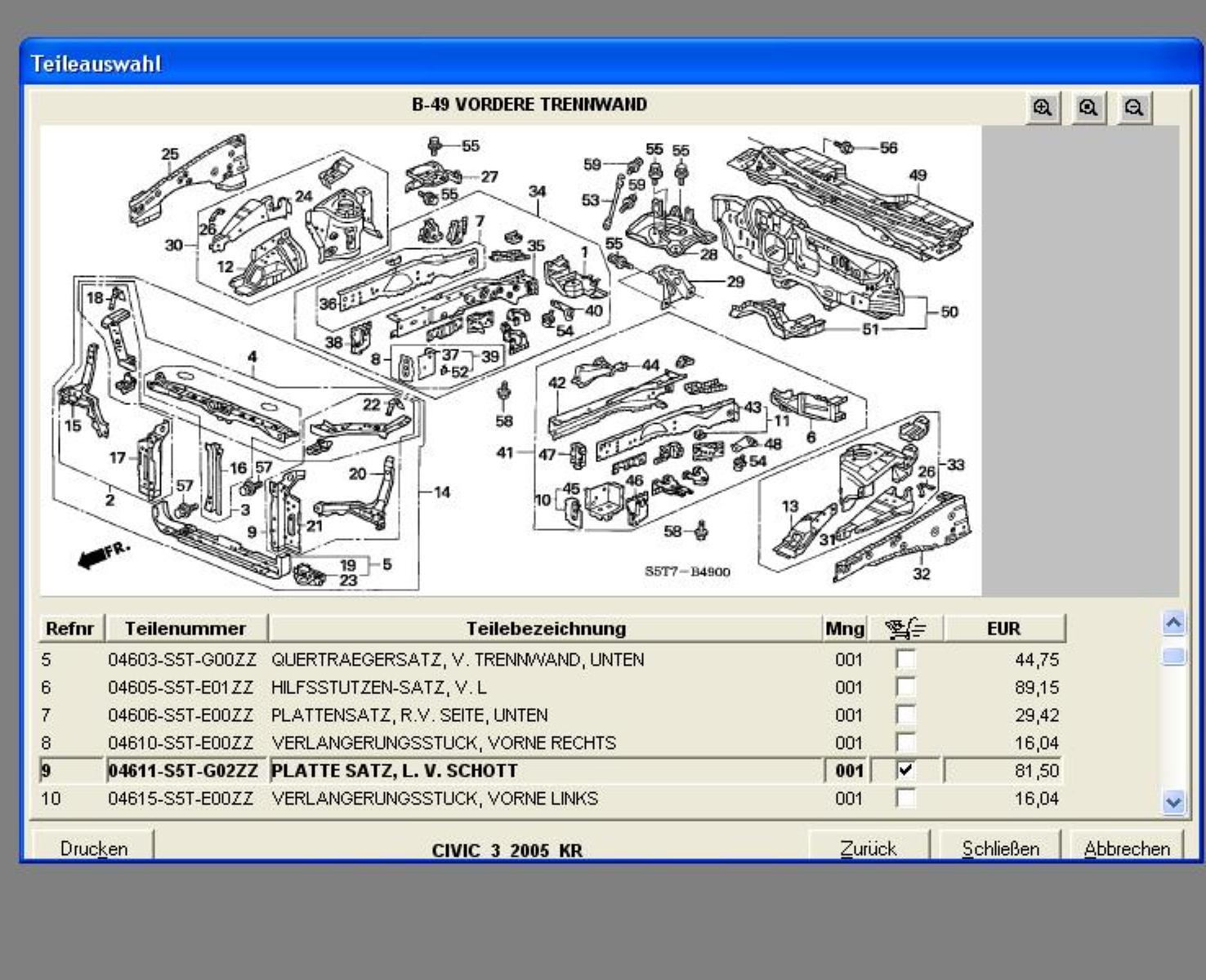Check the cart box for HILFSSTUTZEN-SATZ row
Image resolution: width=1206 pixels, height=980 pixels.
[905, 687]
